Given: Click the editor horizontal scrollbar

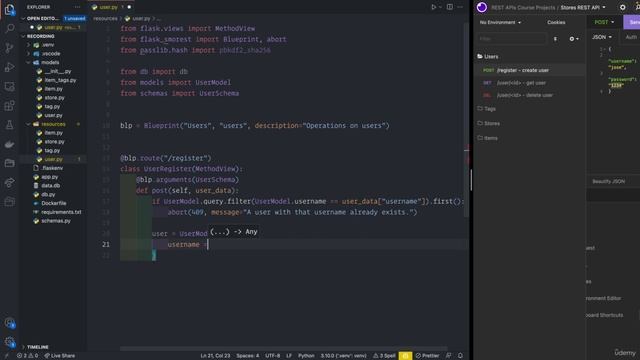Looking at the screenshot, I should 283,349.
